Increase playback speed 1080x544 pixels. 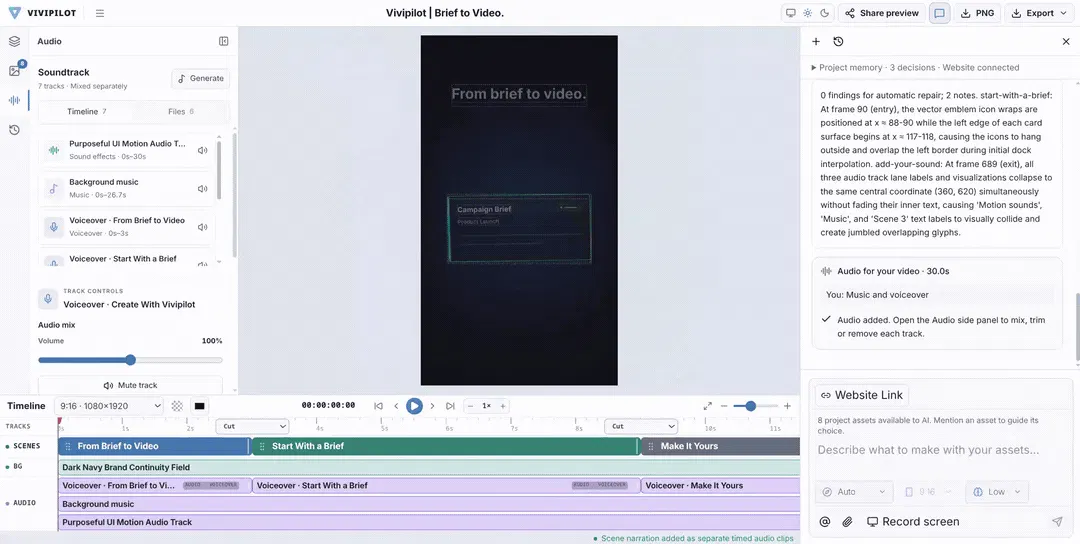(503, 406)
